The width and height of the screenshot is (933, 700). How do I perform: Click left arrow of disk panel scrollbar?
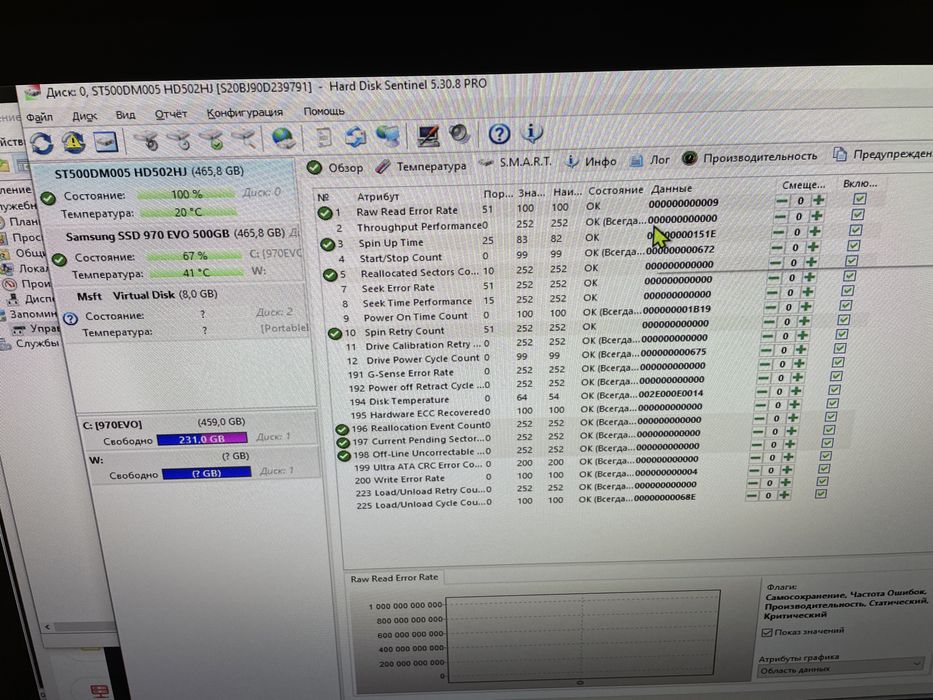click(x=47, y=627)
